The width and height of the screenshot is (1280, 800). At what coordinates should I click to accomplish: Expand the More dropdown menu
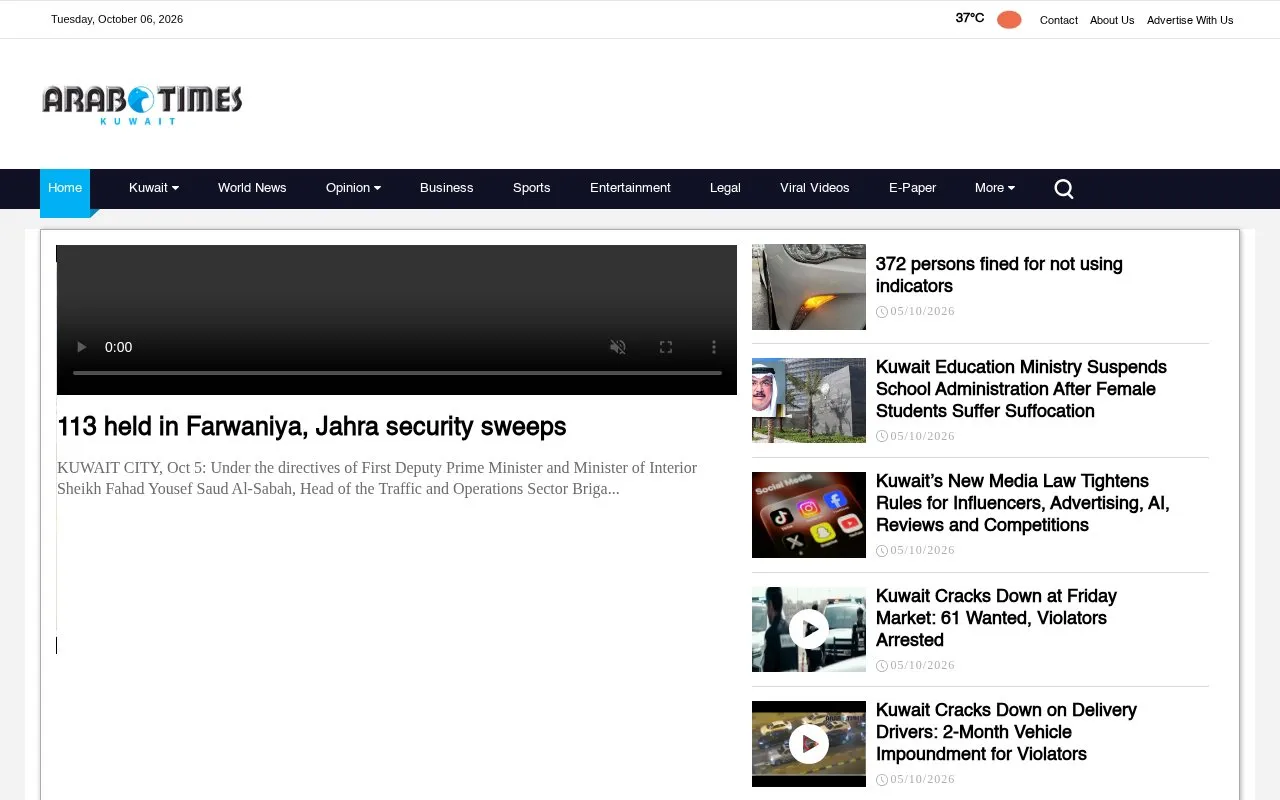[995, 188]
